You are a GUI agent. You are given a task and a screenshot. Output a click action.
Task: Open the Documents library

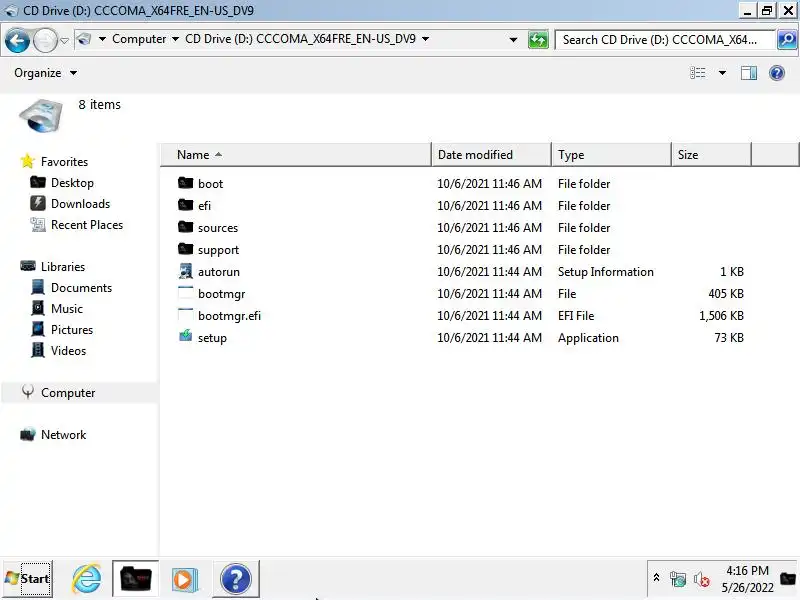click(71, 287)
